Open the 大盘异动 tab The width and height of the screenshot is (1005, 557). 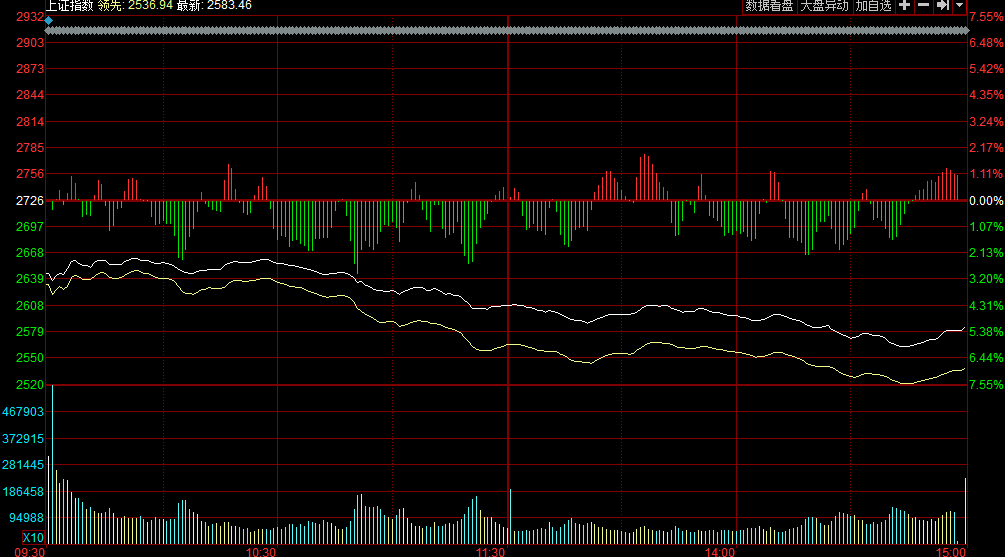coord(824,6)
